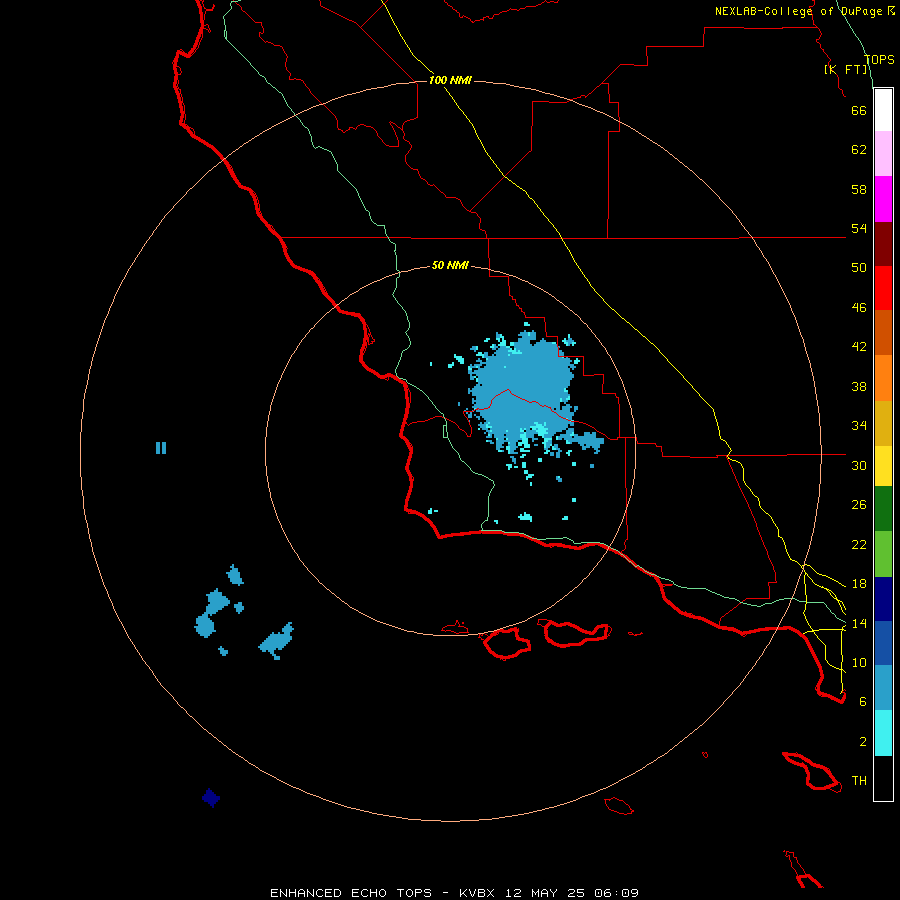Click the bright orange legend swatch
900x900 pixels.
tap(883, 378)
